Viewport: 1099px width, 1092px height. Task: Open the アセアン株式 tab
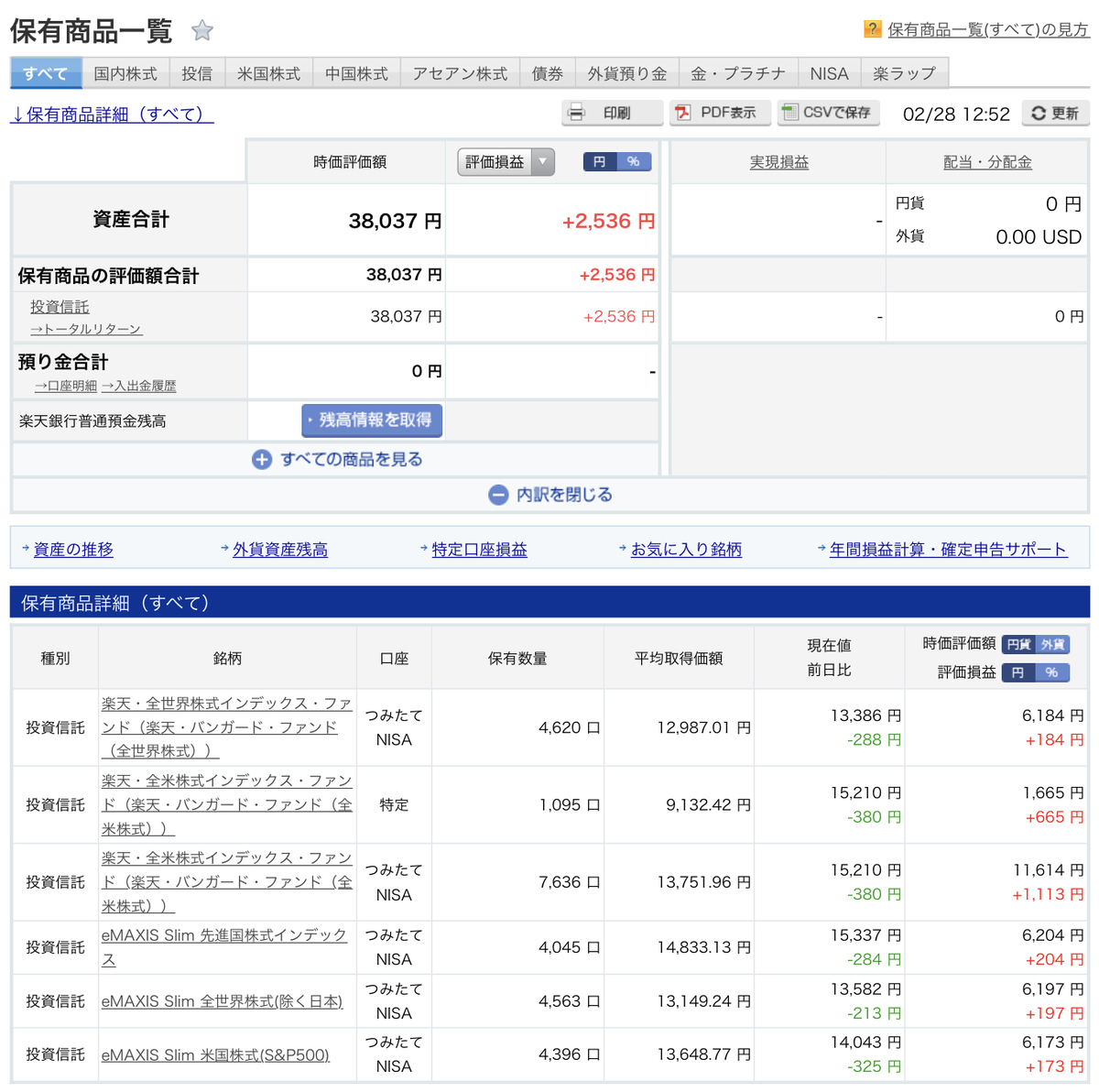(x=460, y=73)
